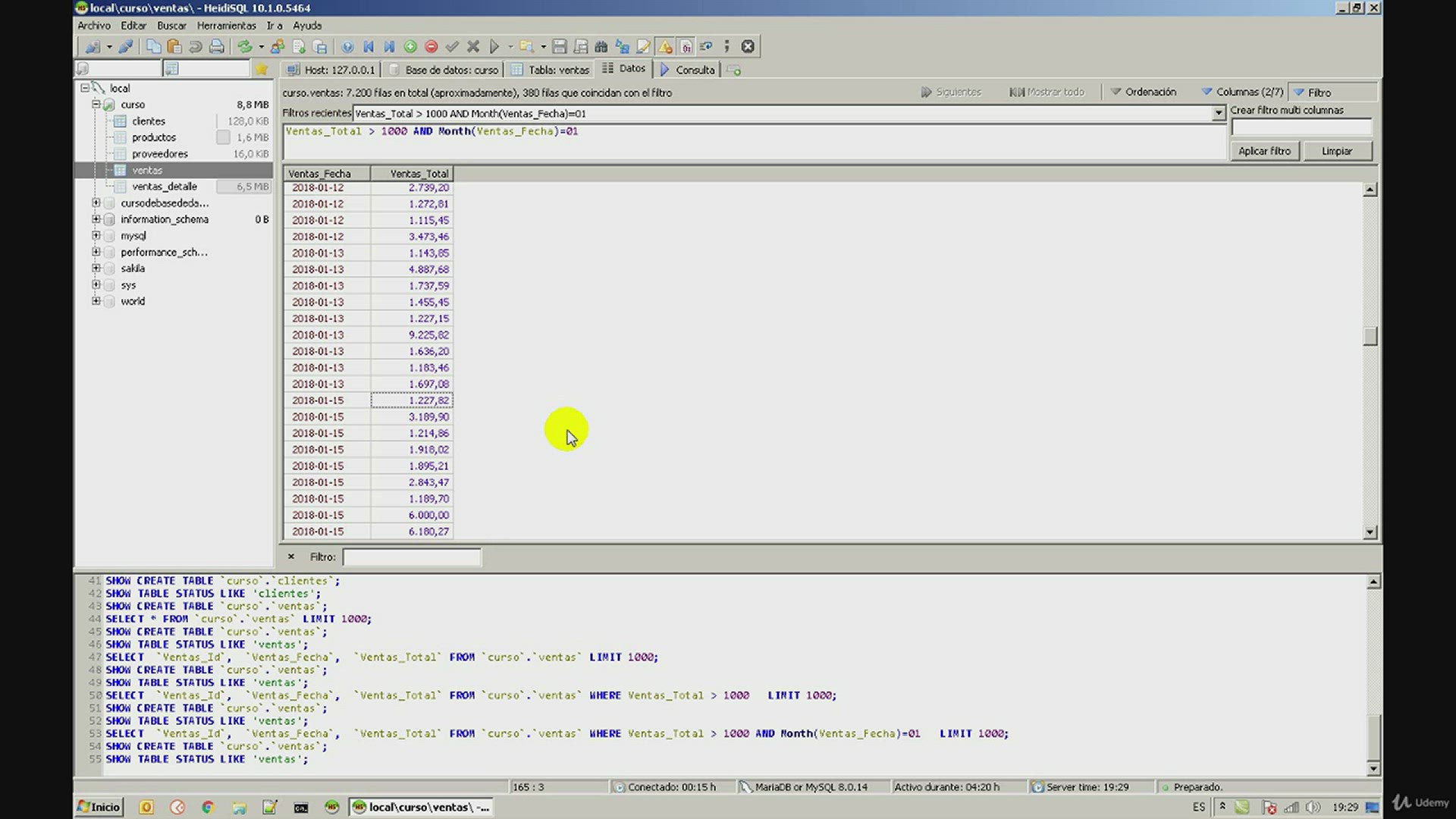Click the import SQL file icon
The height and width of the screenshot is (819, 1456).
(299, 46)
